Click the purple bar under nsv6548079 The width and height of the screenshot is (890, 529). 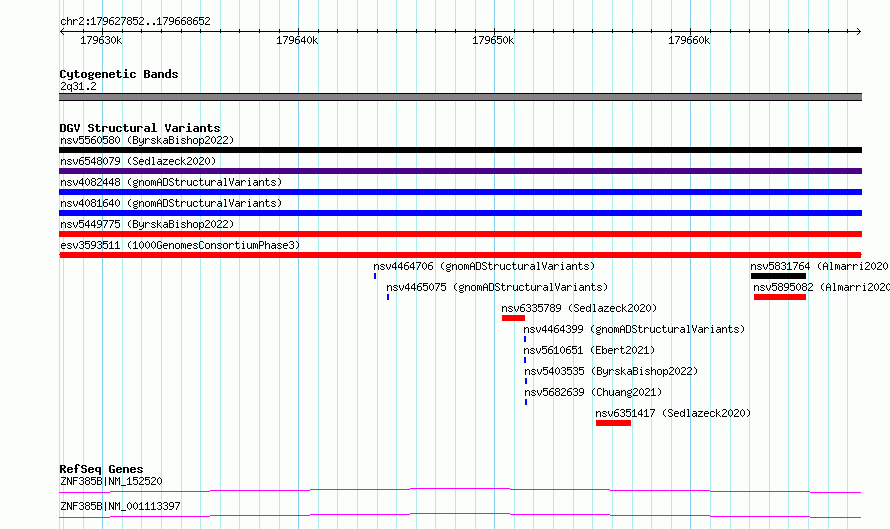pyautogui.click(x=460, y=171)
